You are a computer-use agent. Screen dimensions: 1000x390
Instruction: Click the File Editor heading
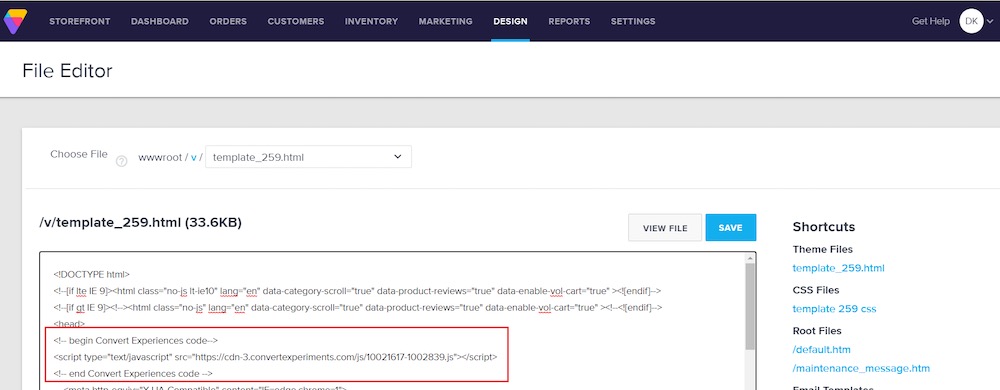point(67,71)
